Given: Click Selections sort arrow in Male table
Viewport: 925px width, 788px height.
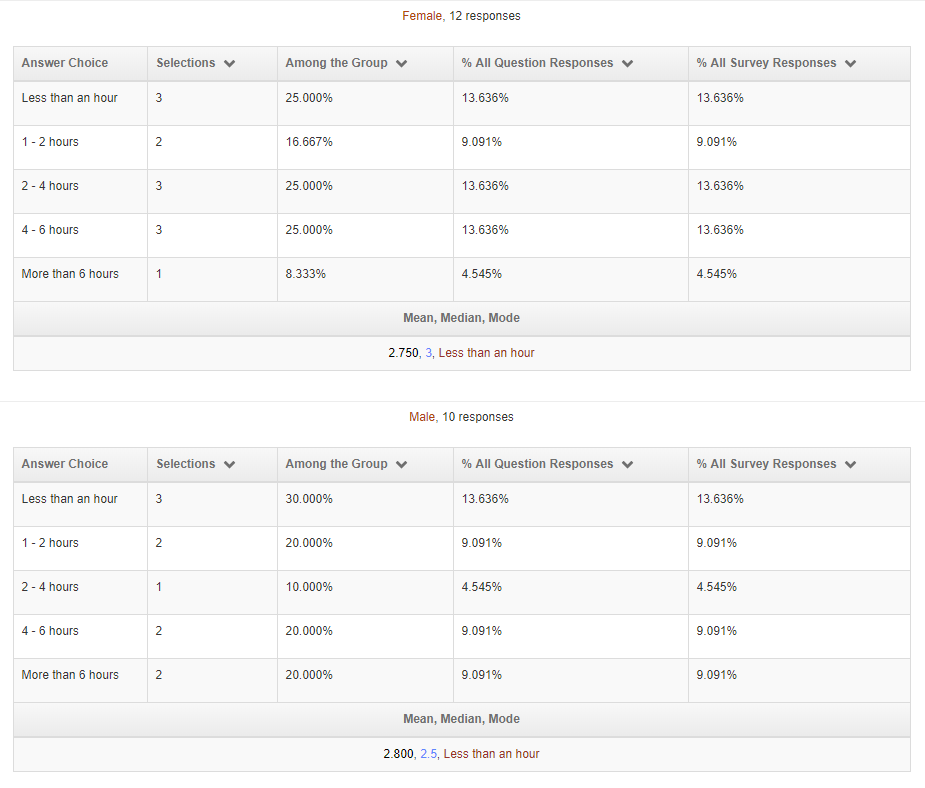Looking at the screenshot, I should coord(229,465).
